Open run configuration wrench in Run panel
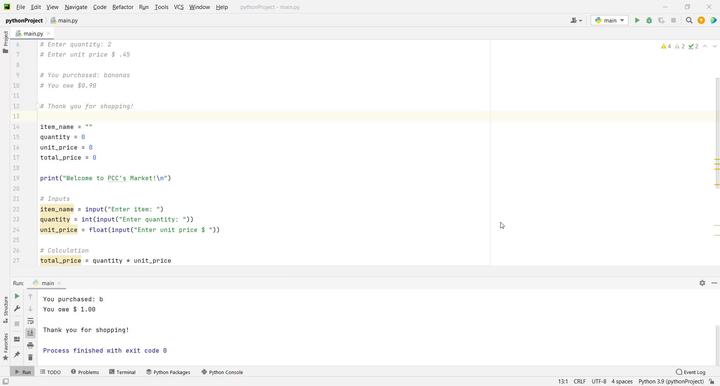 17,308
